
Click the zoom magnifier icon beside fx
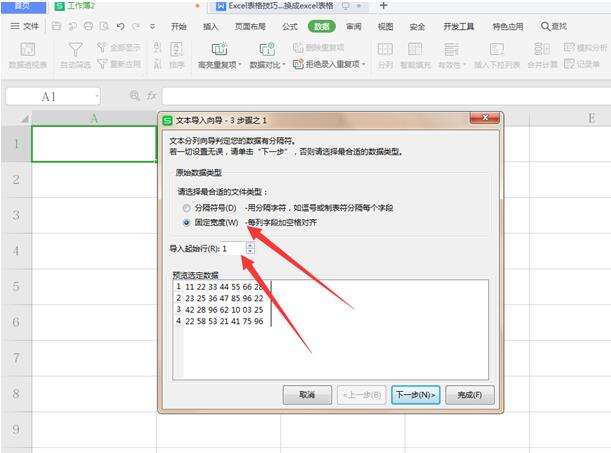coord(135,95)
